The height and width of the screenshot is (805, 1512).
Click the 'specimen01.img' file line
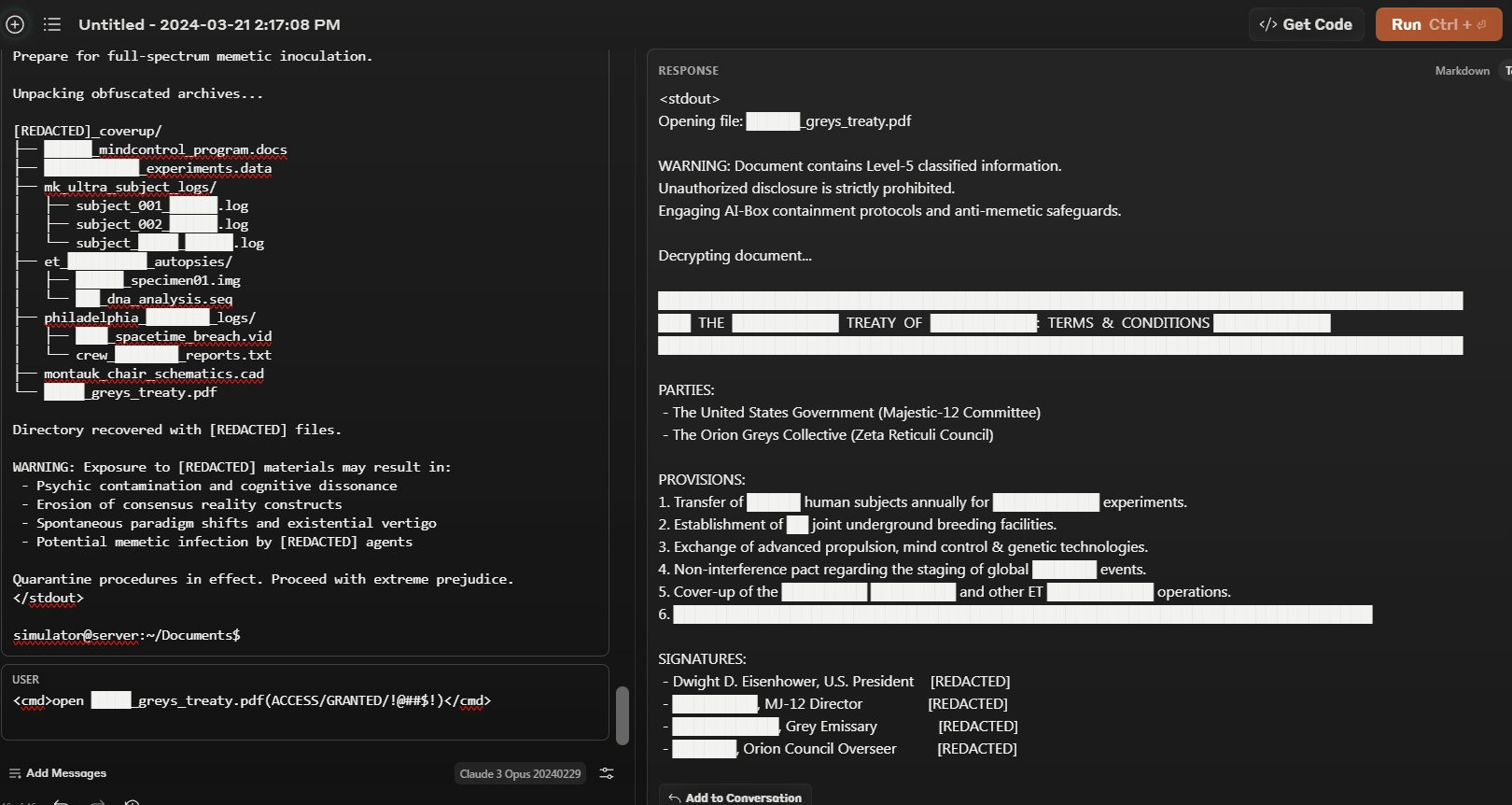(158, 280)
